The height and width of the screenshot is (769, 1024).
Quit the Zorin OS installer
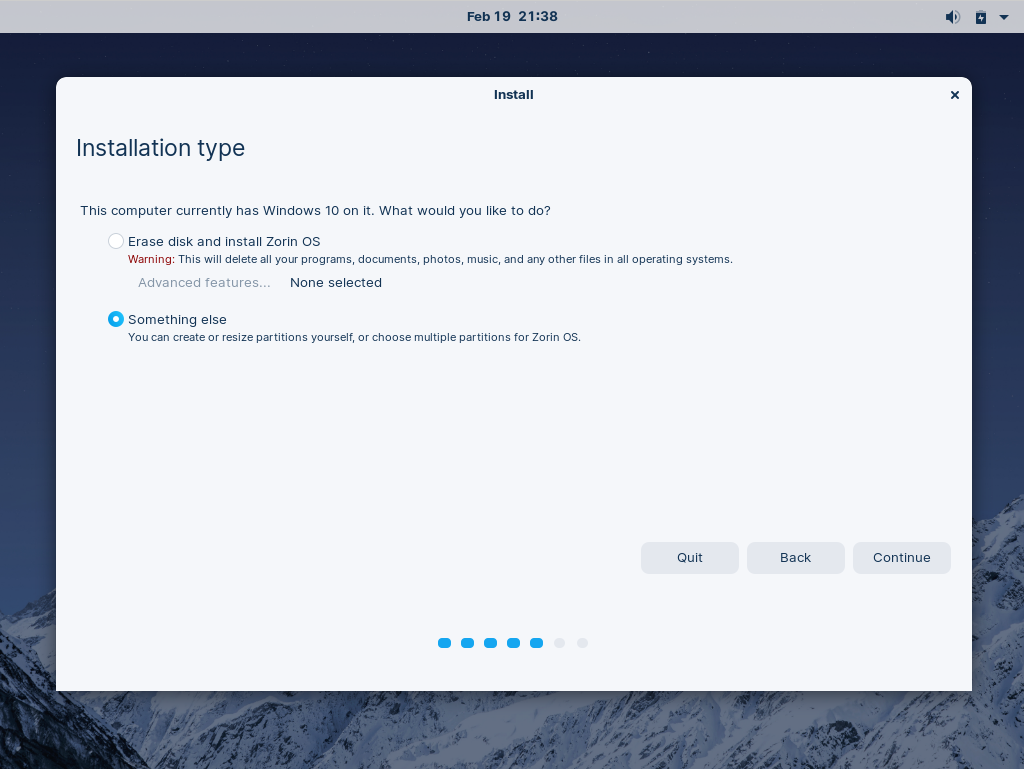689,557
